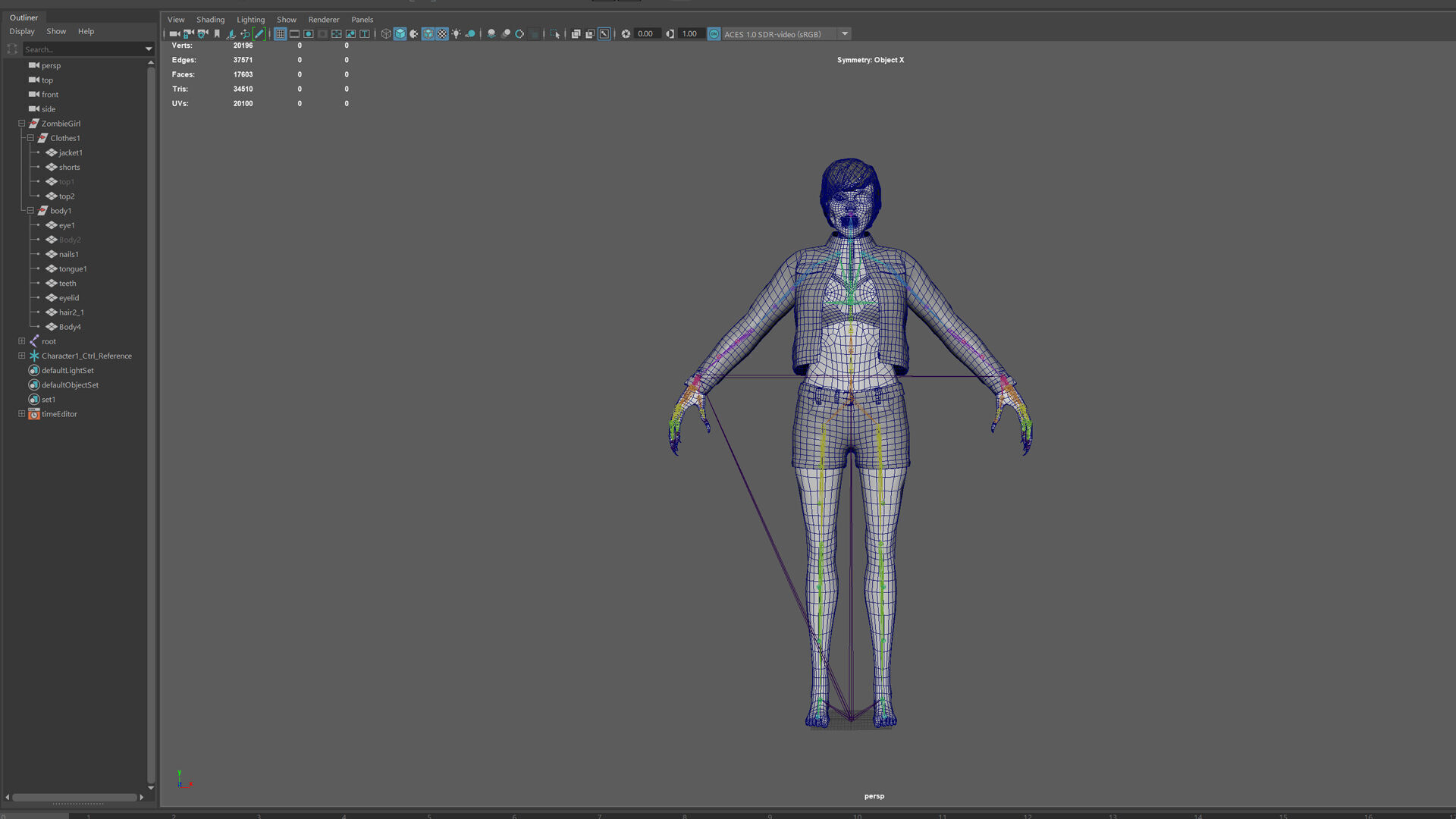This screenshot has height=819, width=1456.
Task: Toggle the Textured display checker icon
Action: [x=442, y=34]
